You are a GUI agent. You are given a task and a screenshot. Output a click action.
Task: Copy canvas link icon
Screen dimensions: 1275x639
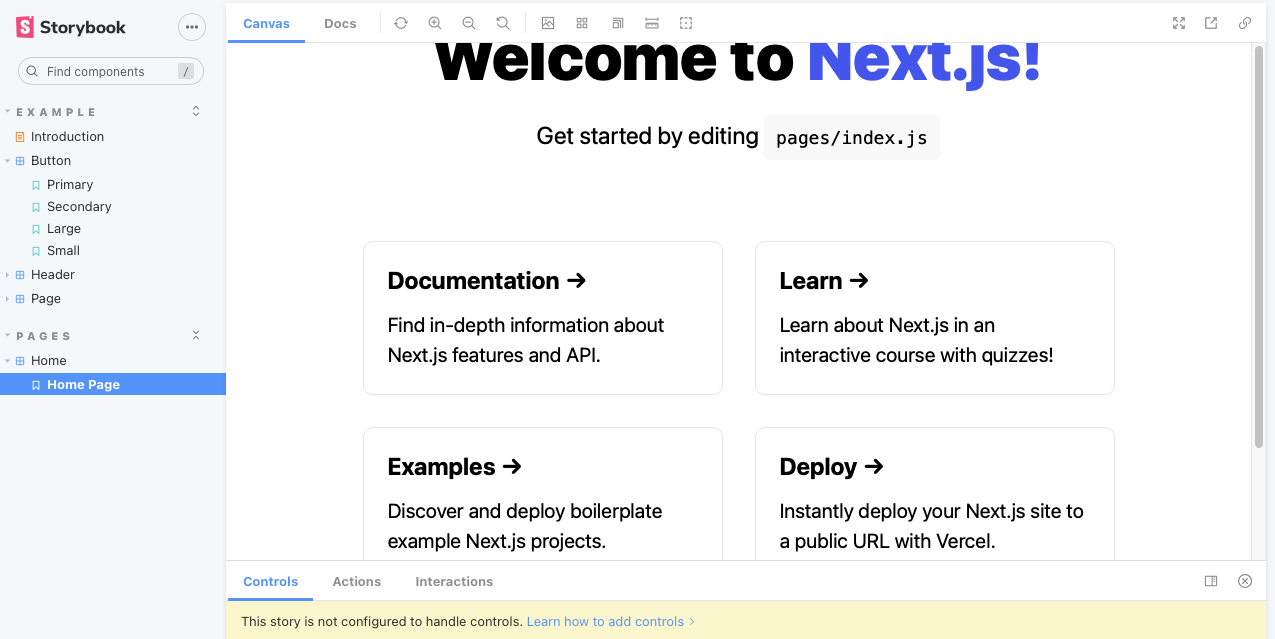(x=1245, y=23)
